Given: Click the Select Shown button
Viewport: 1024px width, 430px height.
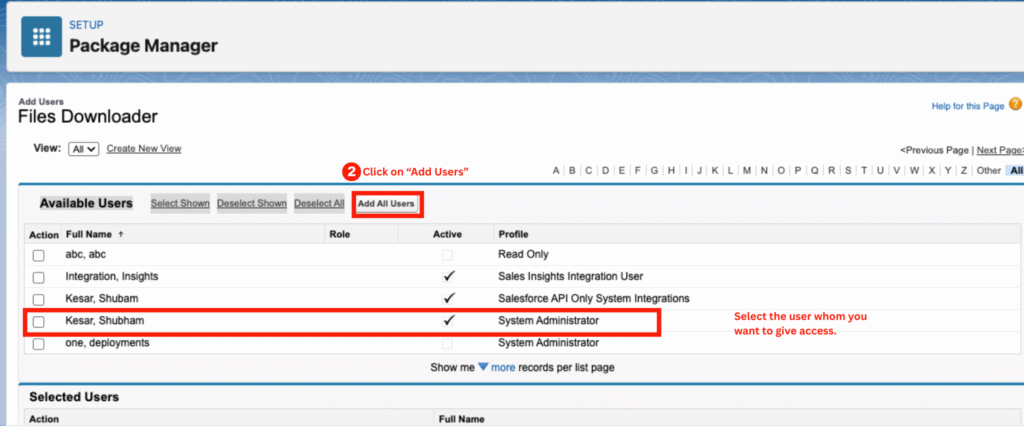Looking at the screenshot, I should [x=180, y=203].
